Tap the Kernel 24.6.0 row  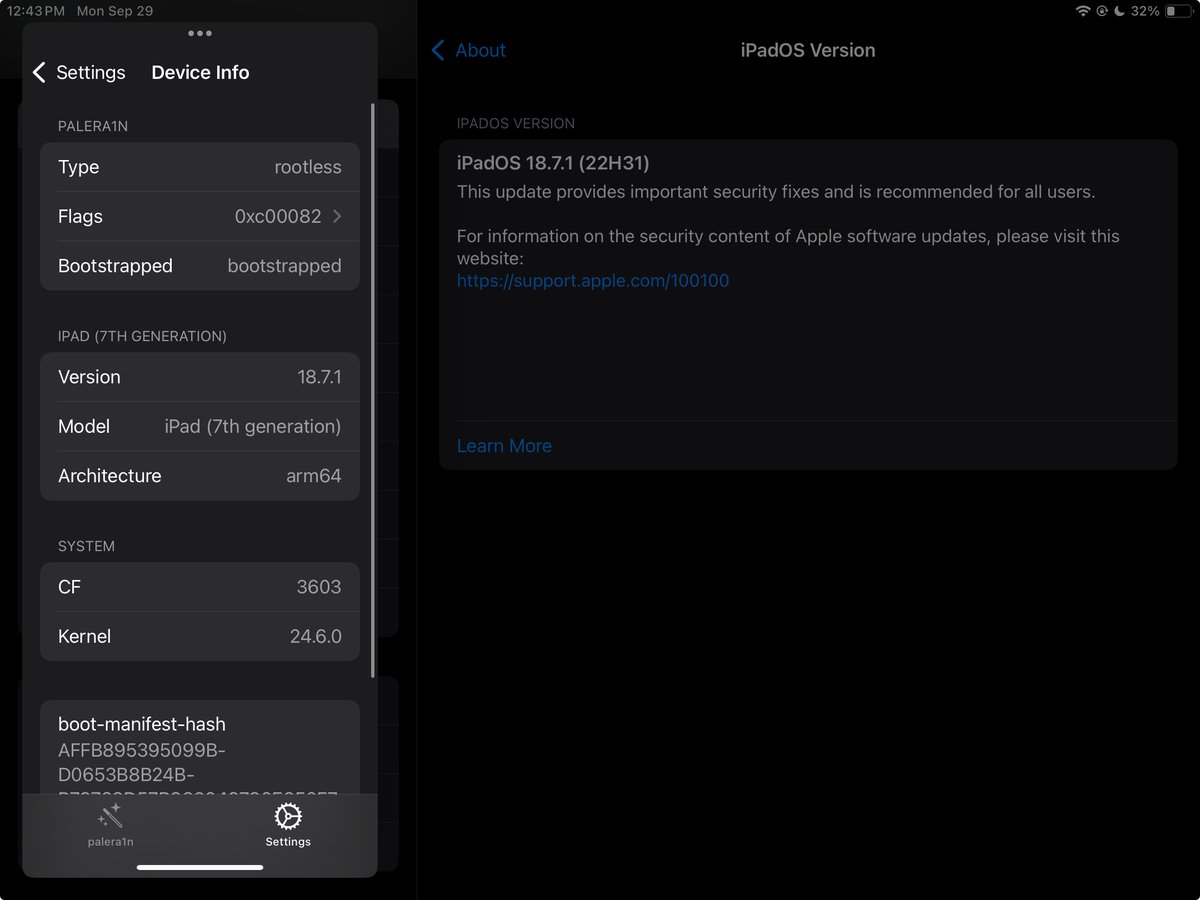(200, 636)
